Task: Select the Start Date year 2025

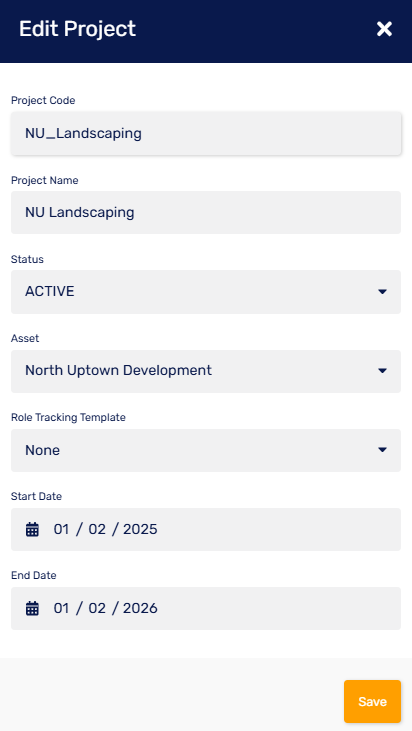Action: click(x=140, y=529)
